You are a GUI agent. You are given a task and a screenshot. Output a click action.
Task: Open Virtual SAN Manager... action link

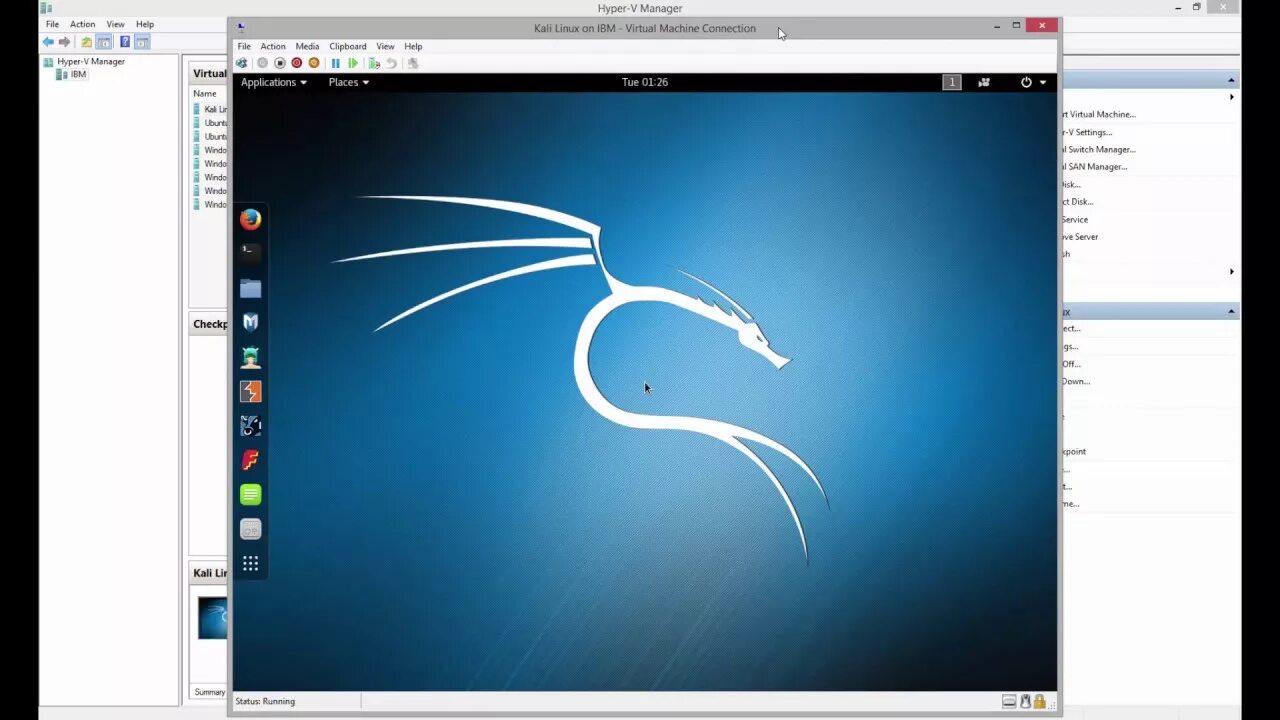[x=1095, y=167]
